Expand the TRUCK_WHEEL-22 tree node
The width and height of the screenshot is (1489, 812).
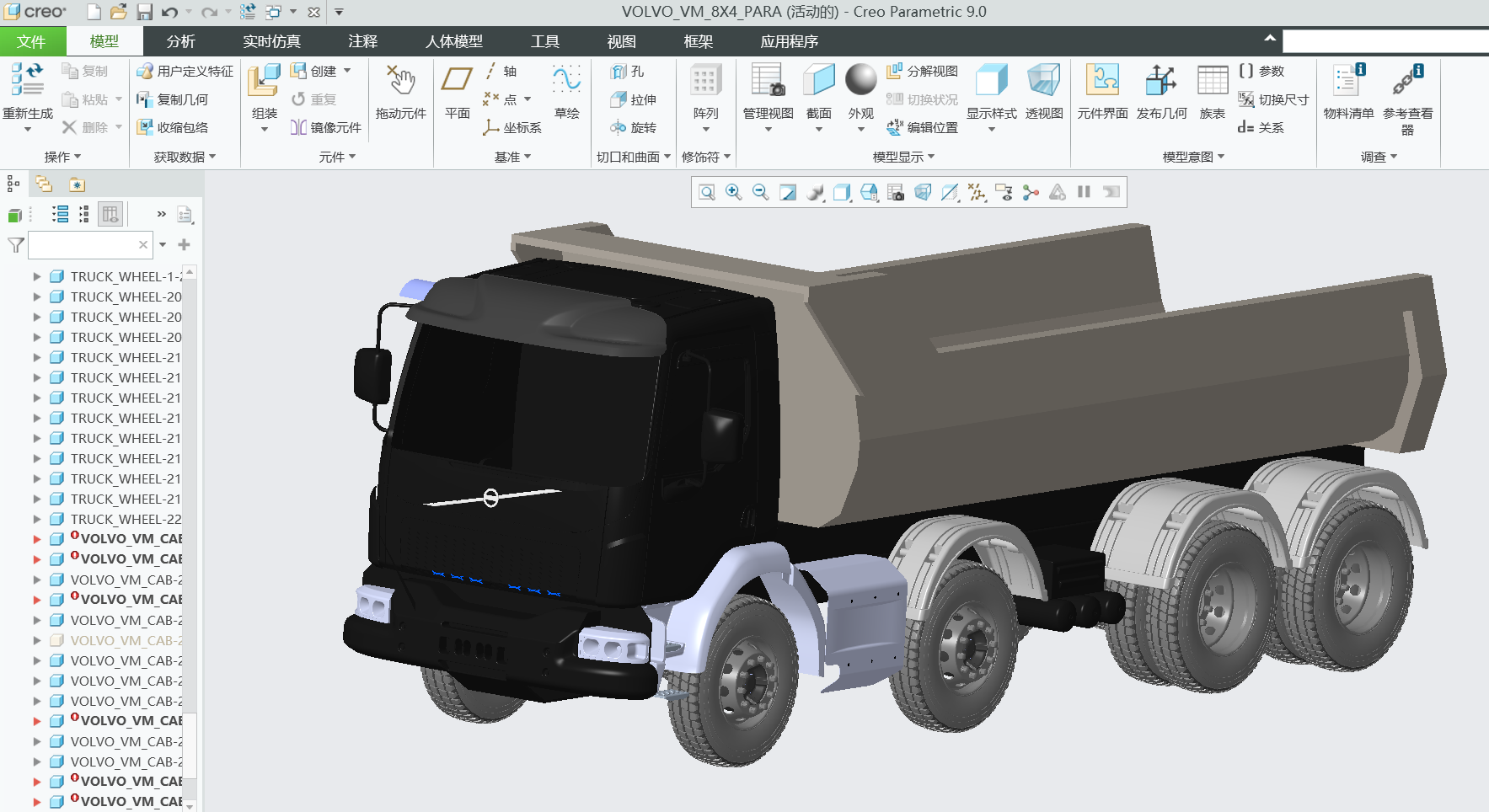(x=36, y=519)
